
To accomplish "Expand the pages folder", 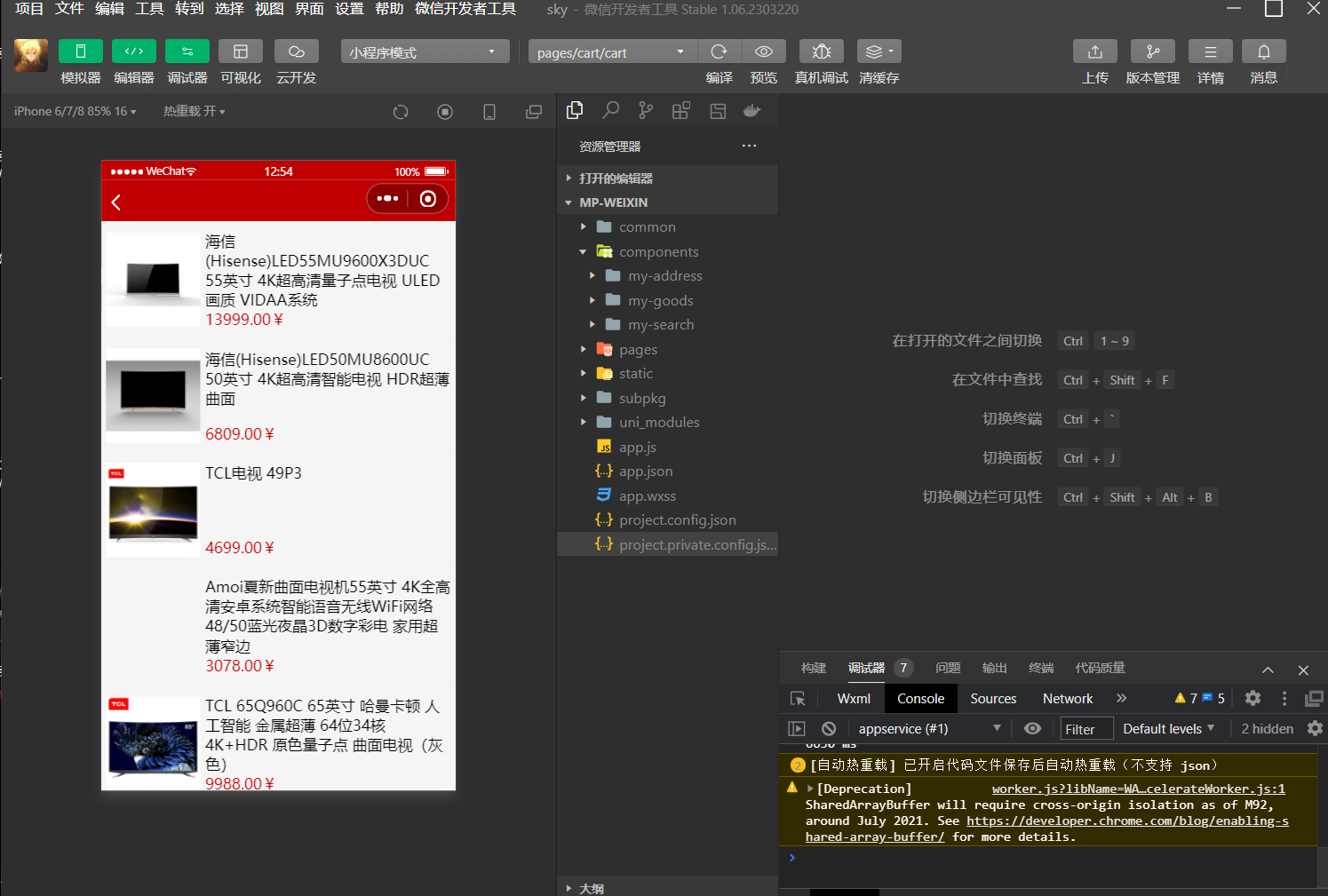I will pyautogui.click(x=667, y=350).
